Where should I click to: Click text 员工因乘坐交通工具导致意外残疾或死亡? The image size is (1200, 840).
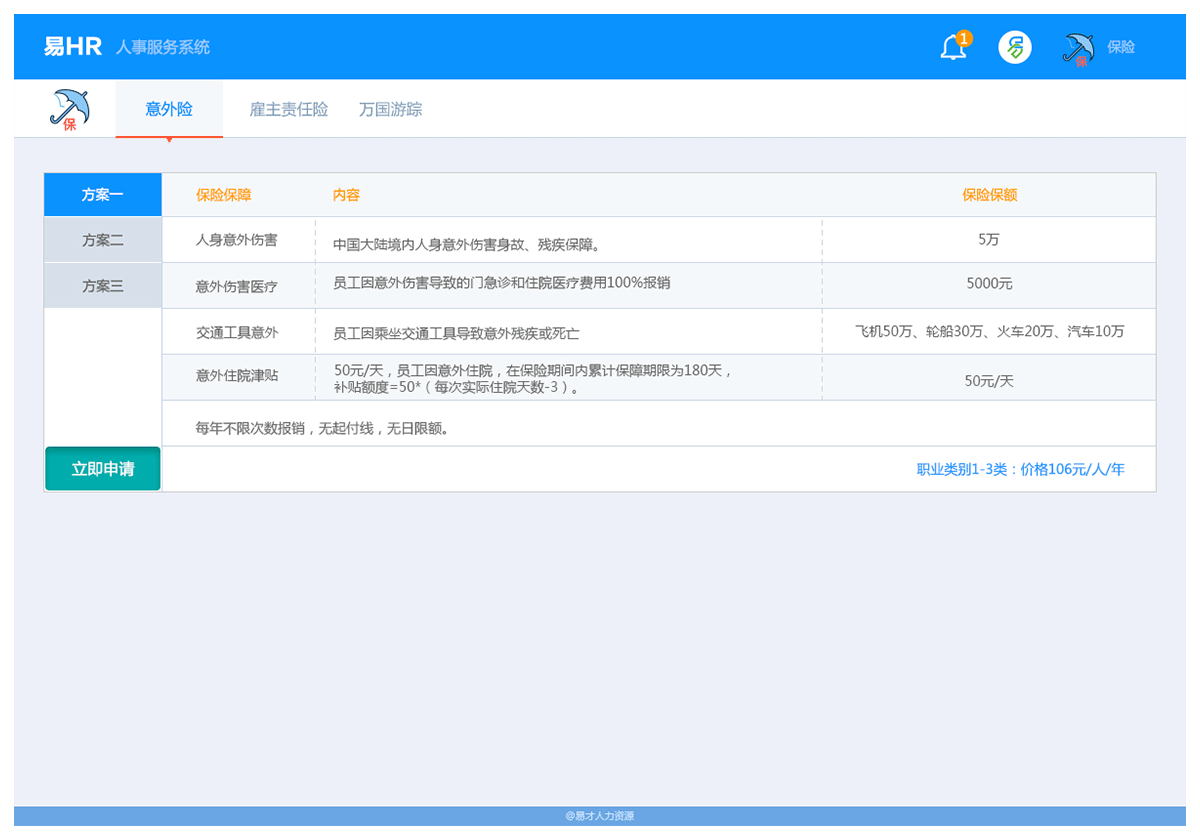[x=456, y=333]
